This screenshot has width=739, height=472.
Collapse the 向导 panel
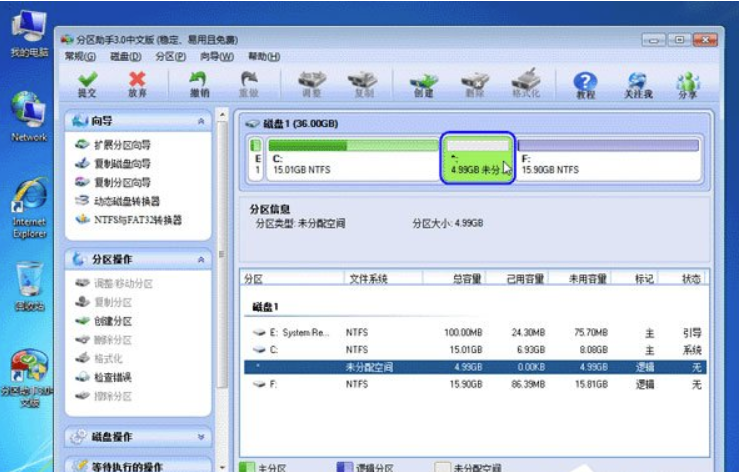(201, 121)
